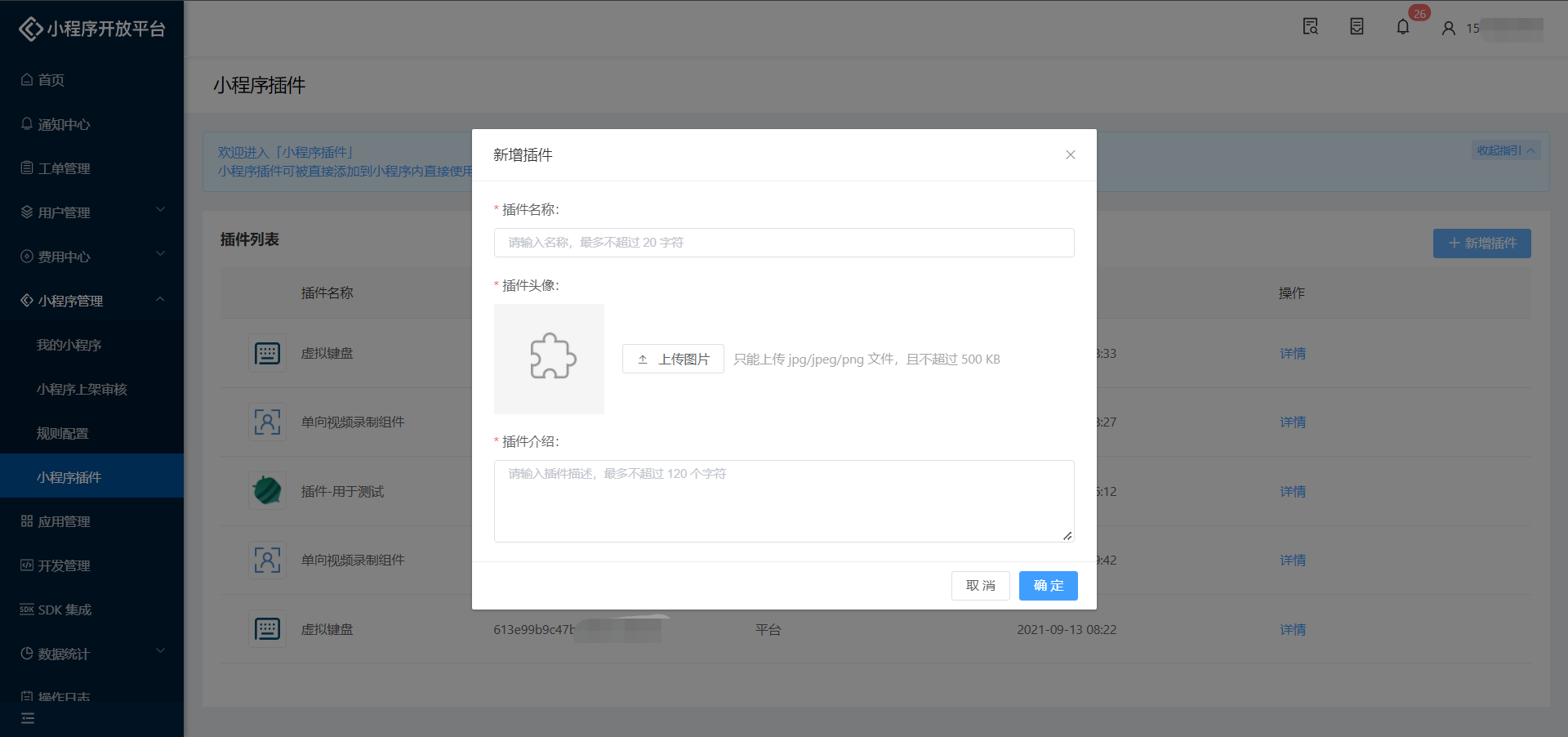Click the 用户管理 layers icon
This screenshot has height=737, width=1568.
(x=27, y=212)
